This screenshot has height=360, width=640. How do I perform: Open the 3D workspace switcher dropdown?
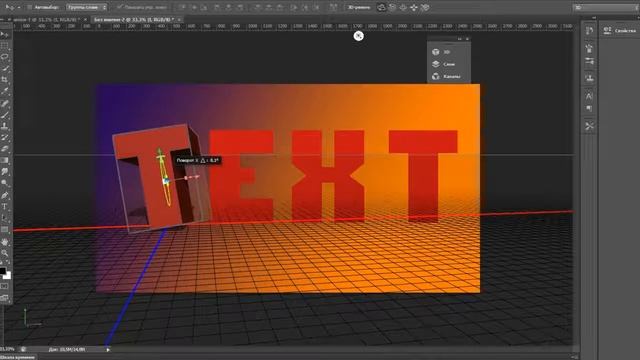point(606,7)
